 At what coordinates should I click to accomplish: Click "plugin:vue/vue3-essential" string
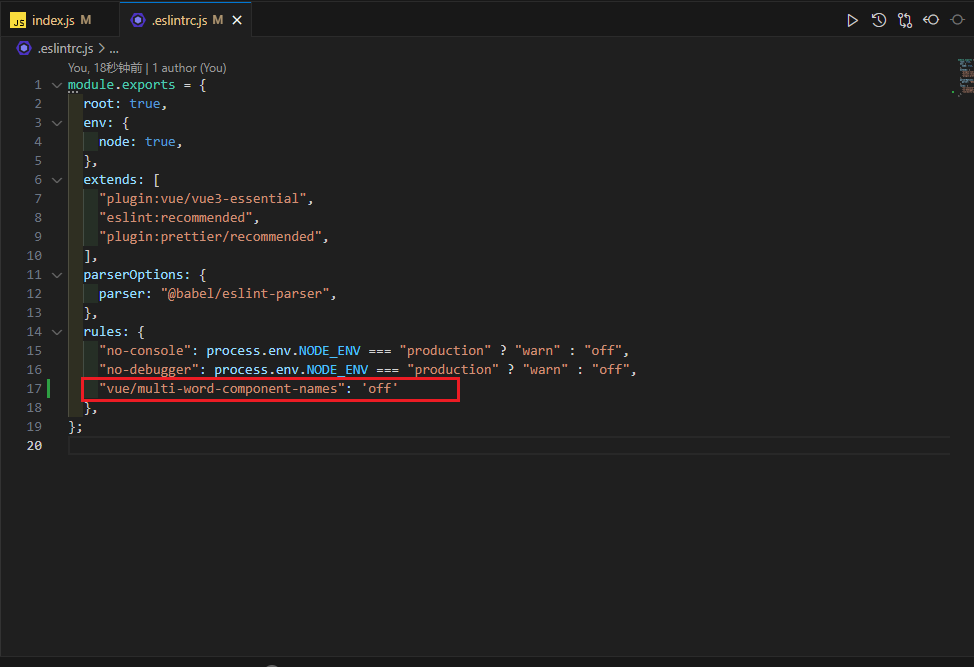tap(203, 199)
